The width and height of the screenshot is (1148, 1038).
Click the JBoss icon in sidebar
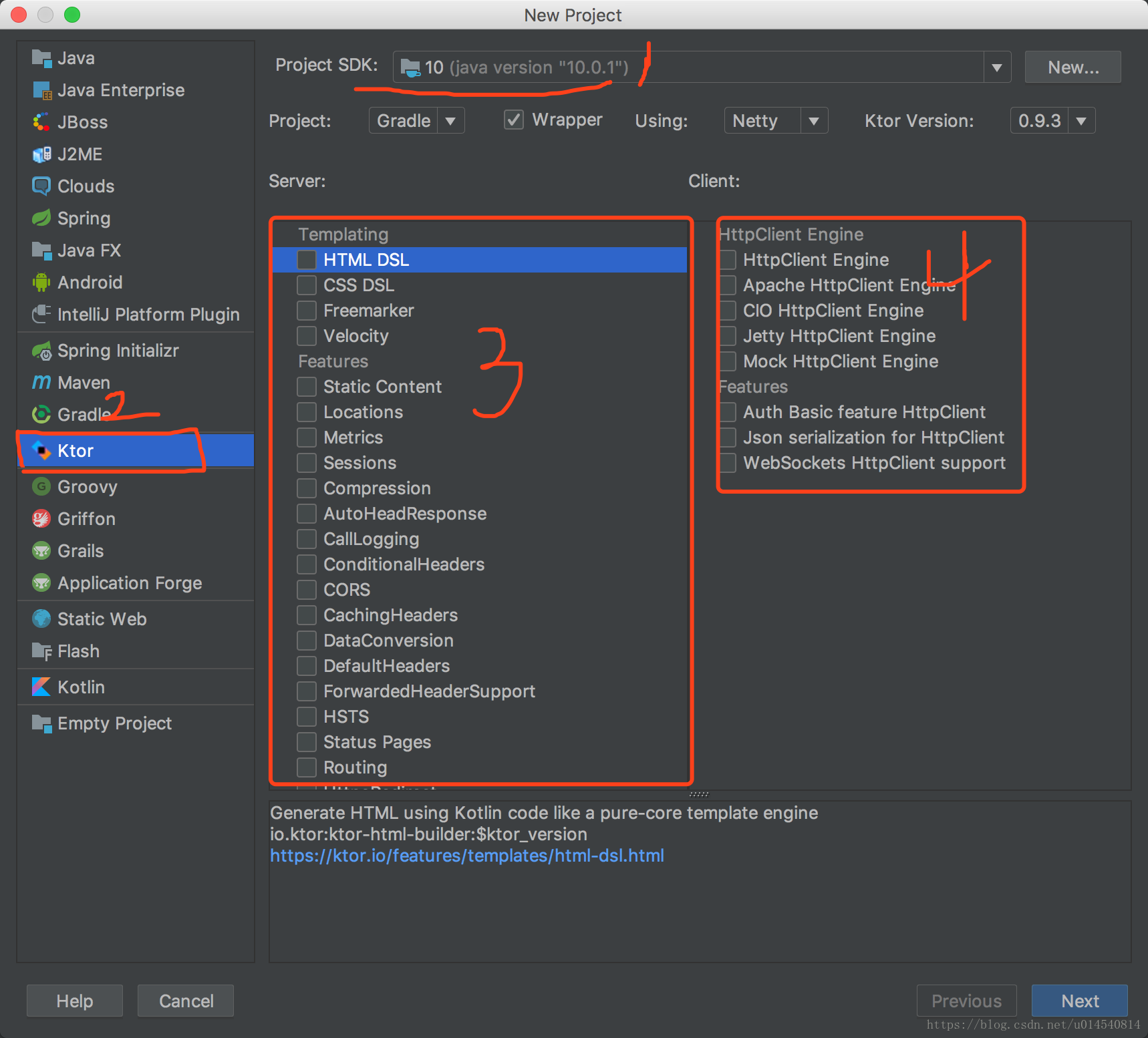pos(41,122)
